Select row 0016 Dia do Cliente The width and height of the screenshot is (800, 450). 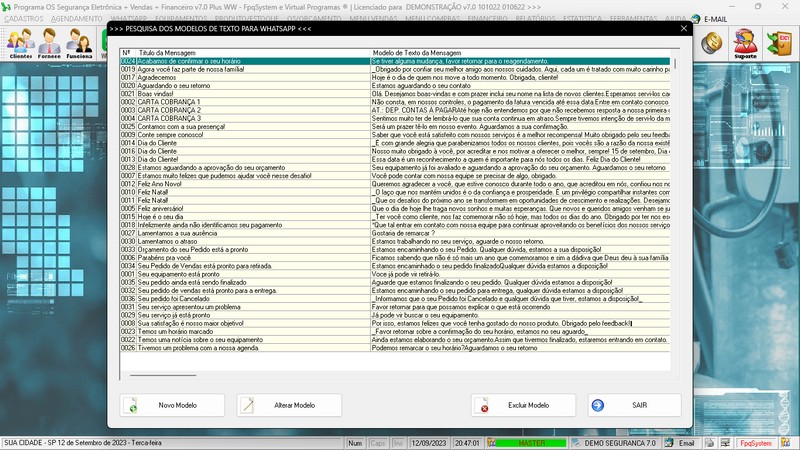[x=395, y=151]
